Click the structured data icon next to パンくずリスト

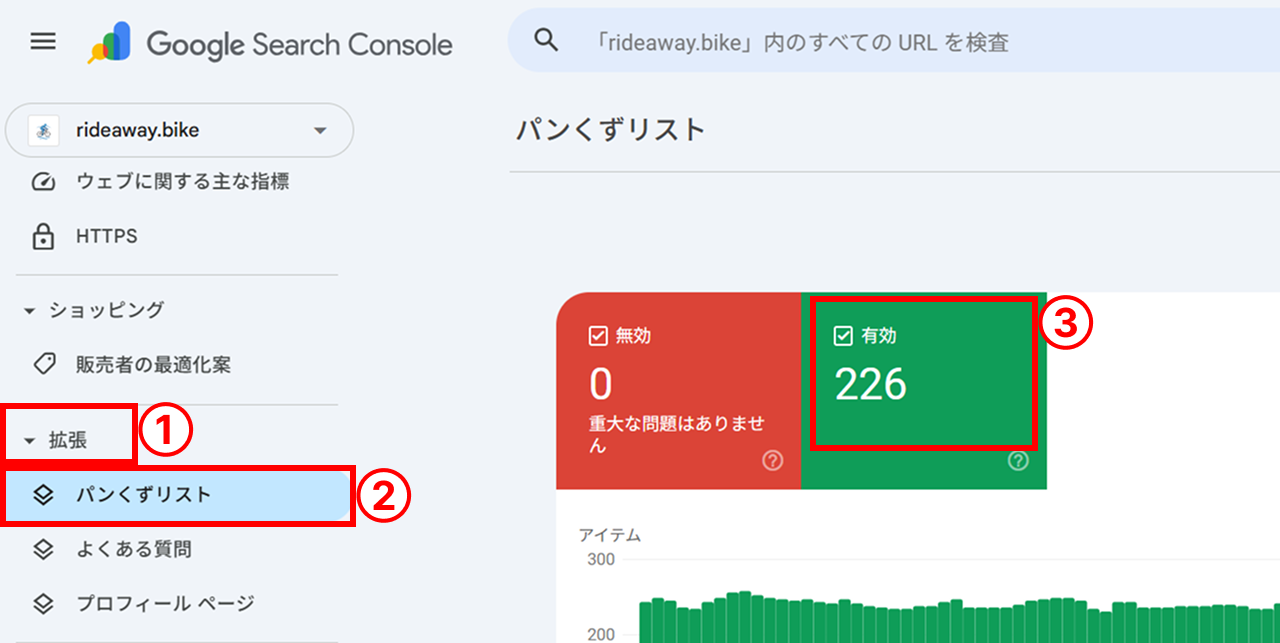[44, 494]
